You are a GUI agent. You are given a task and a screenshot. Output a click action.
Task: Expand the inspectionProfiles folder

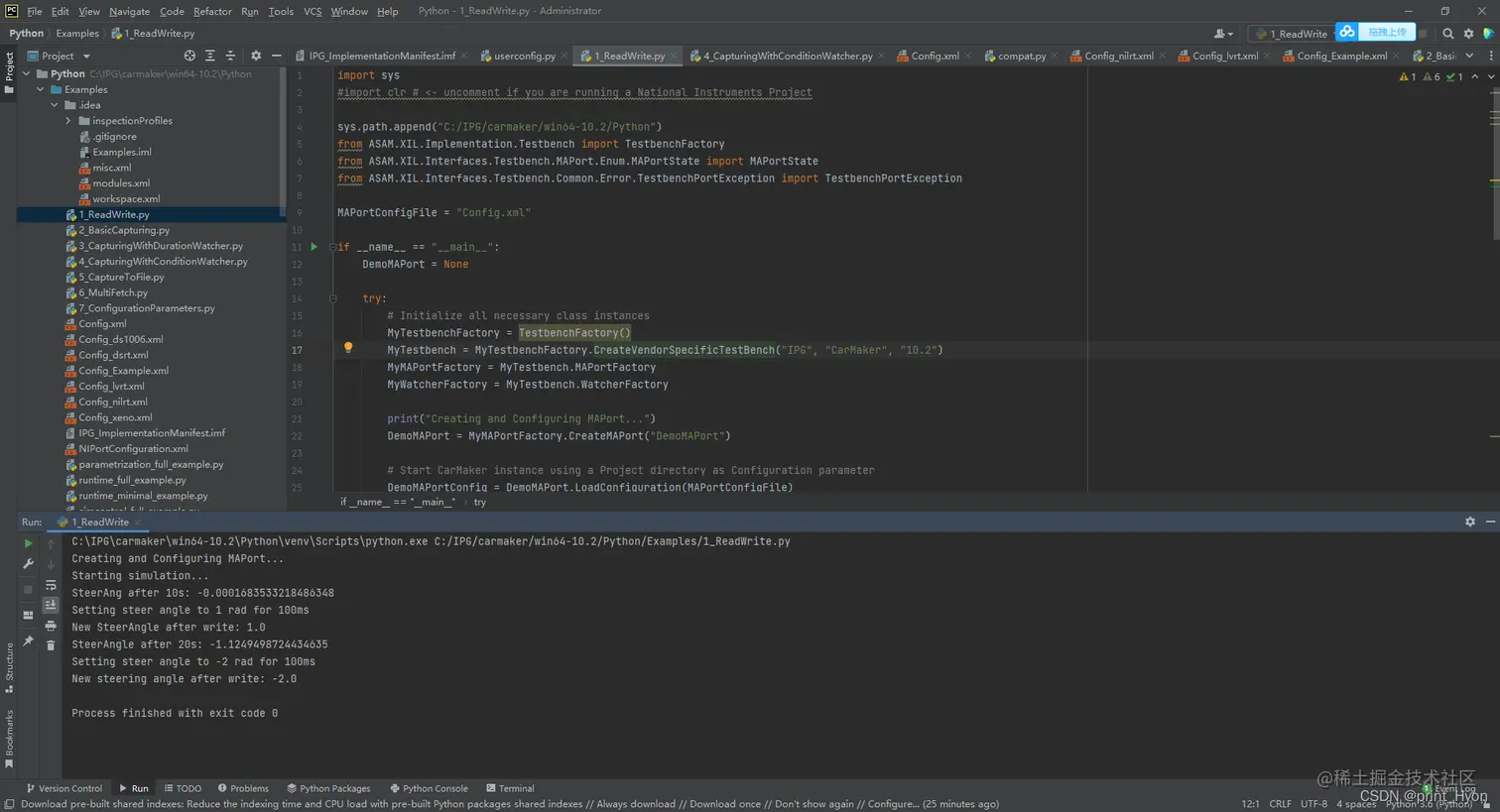68,121
